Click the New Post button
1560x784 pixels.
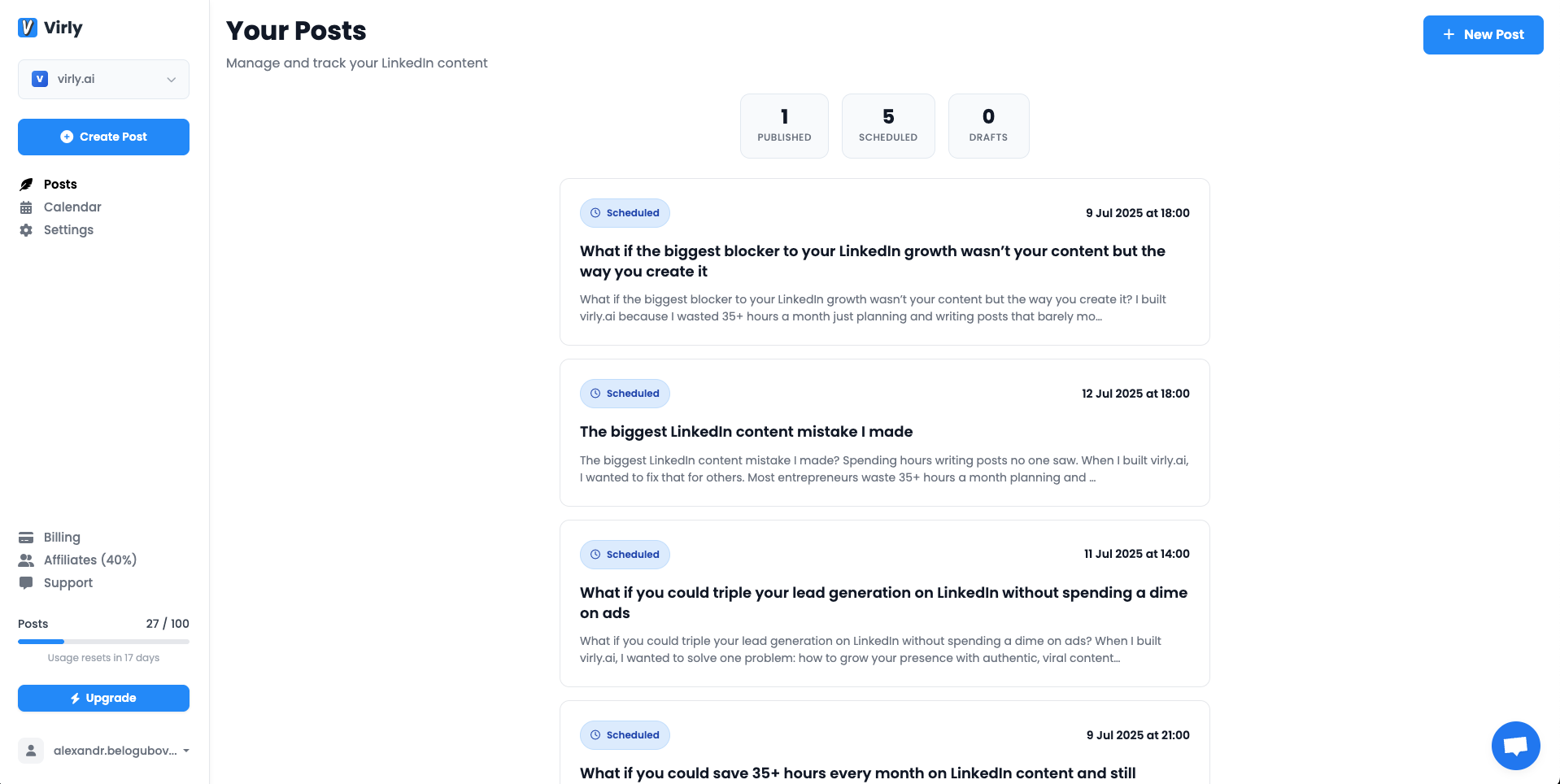point(1483,35)
